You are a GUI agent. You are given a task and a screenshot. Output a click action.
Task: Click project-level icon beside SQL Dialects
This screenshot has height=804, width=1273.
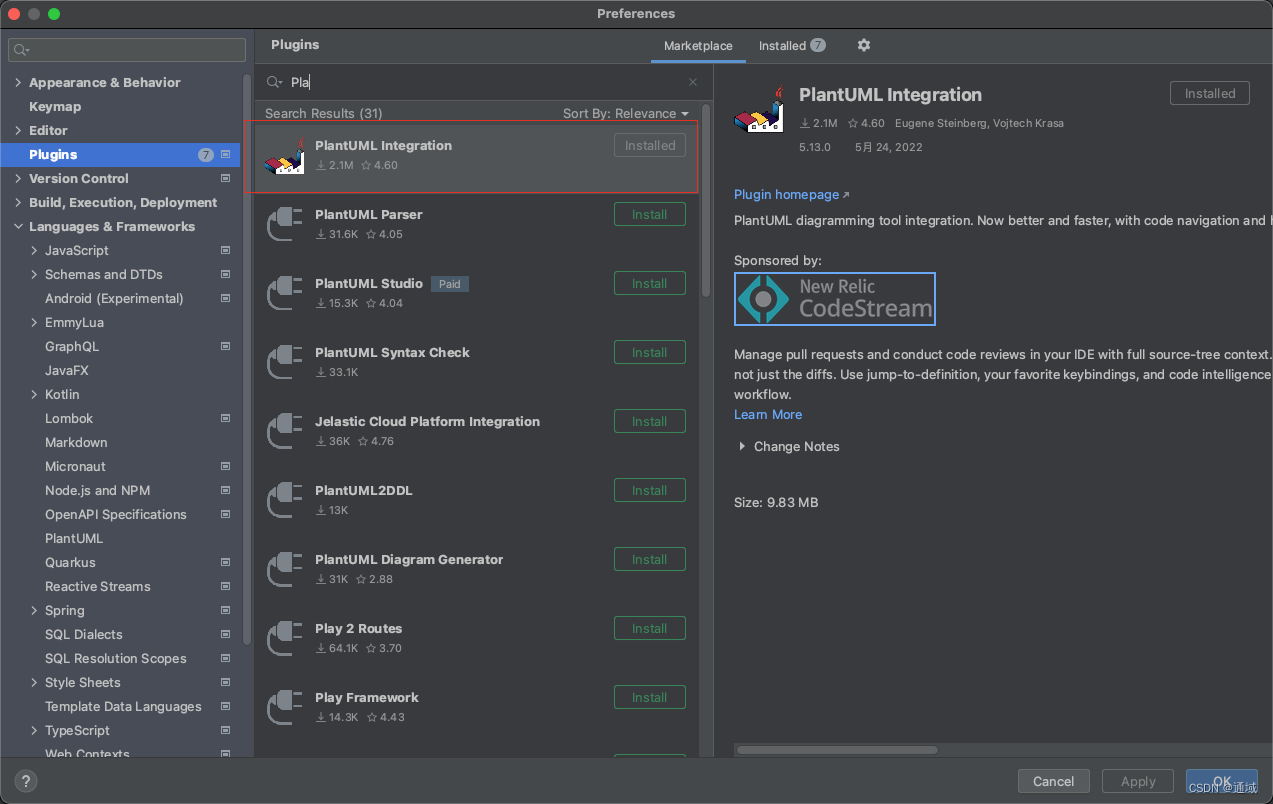[x=225, y=635]
